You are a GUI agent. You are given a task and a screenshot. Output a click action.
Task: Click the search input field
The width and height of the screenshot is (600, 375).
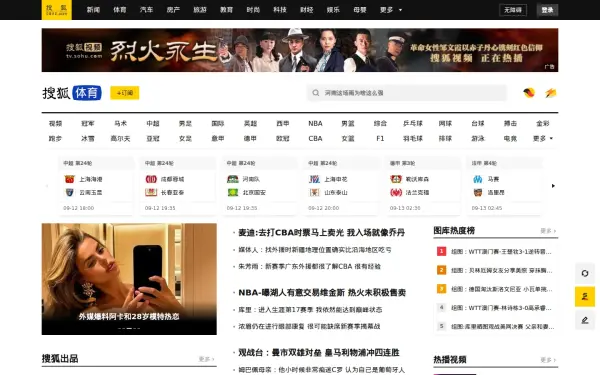(407, 93)
